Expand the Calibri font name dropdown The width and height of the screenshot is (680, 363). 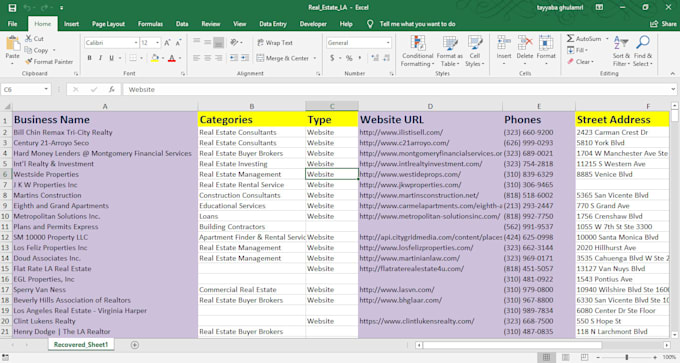coord(136,43)
